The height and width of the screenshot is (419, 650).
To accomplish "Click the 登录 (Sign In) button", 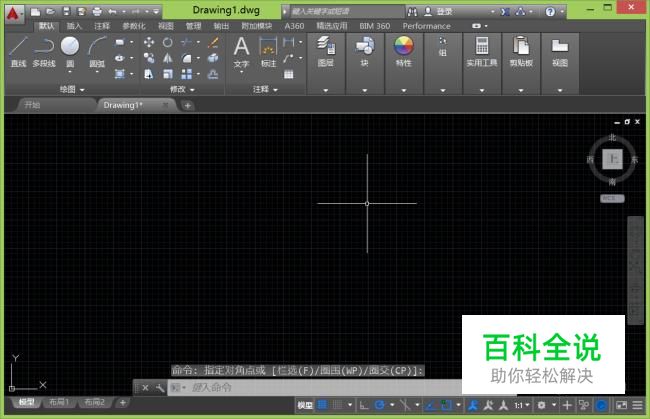I will (x=439, y=12).
